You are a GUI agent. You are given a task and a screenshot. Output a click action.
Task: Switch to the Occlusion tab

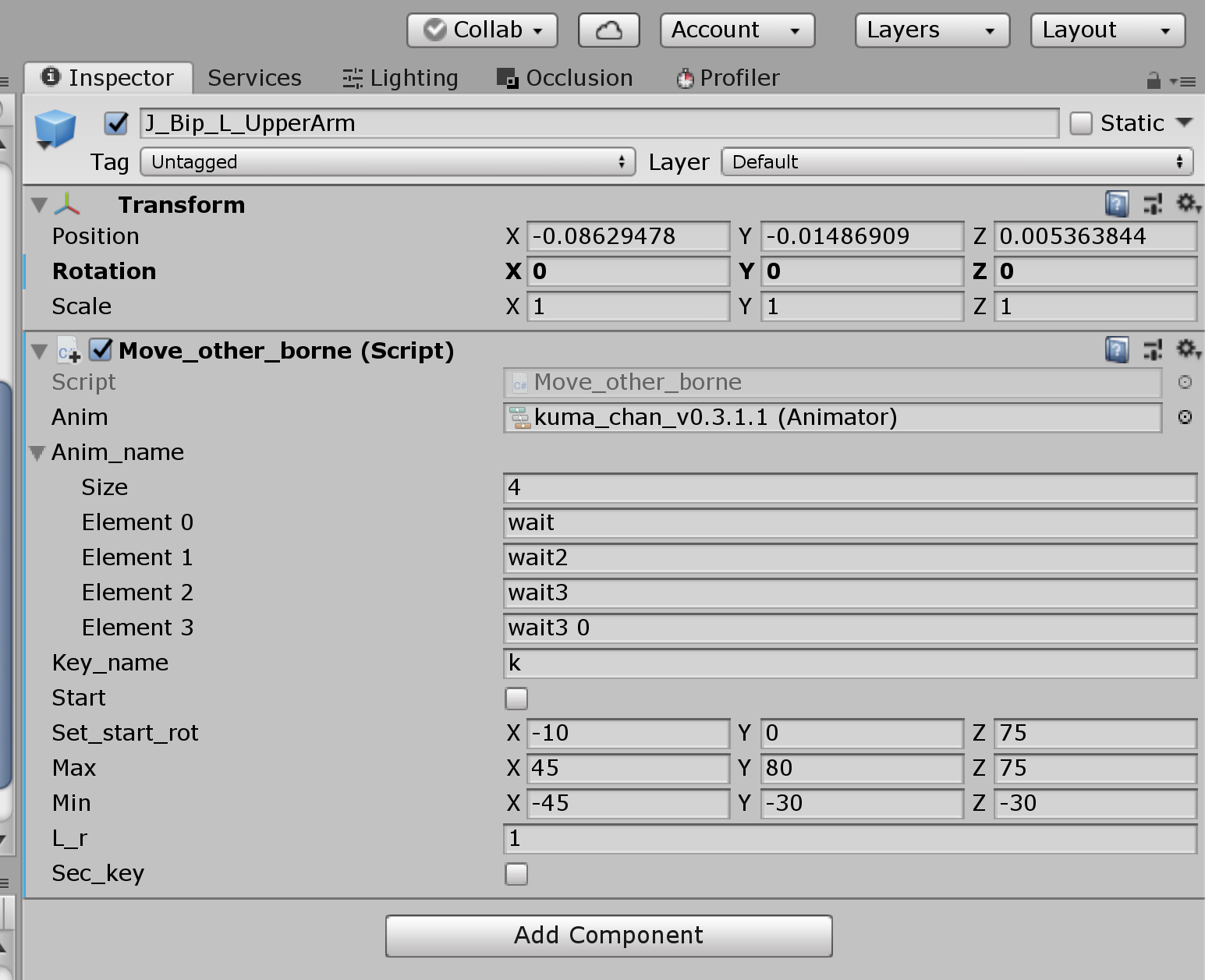(565, 78)
